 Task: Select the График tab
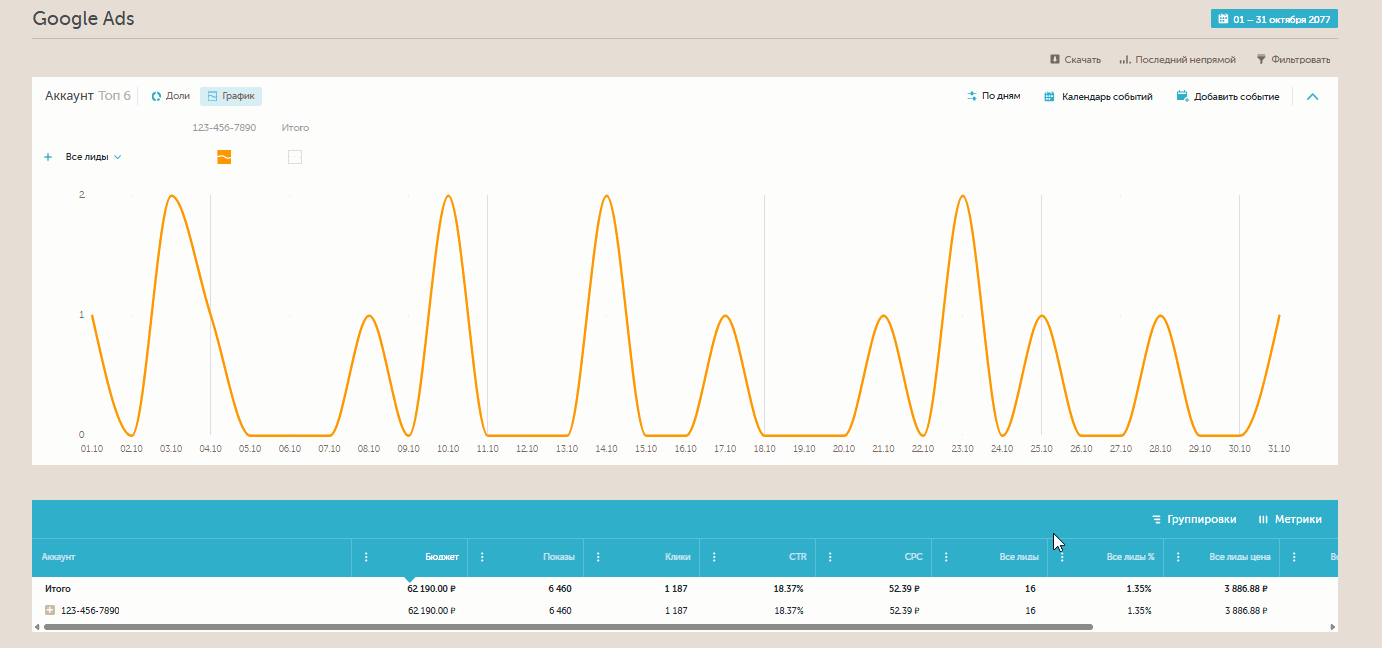tap(231, 97)
